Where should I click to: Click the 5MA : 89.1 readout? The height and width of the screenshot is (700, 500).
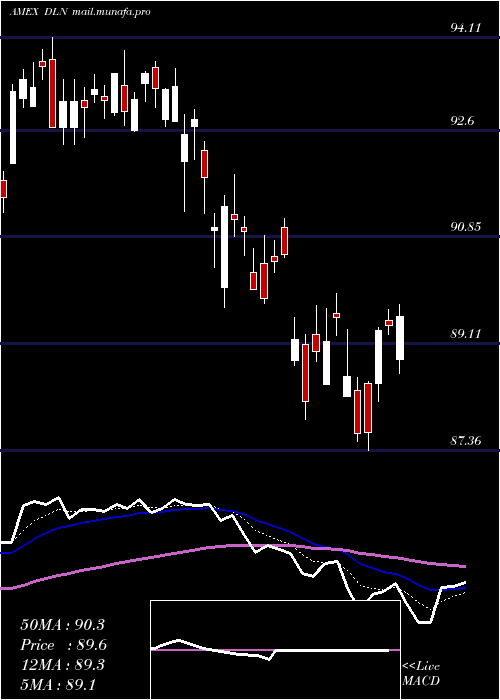click(58, 685)
